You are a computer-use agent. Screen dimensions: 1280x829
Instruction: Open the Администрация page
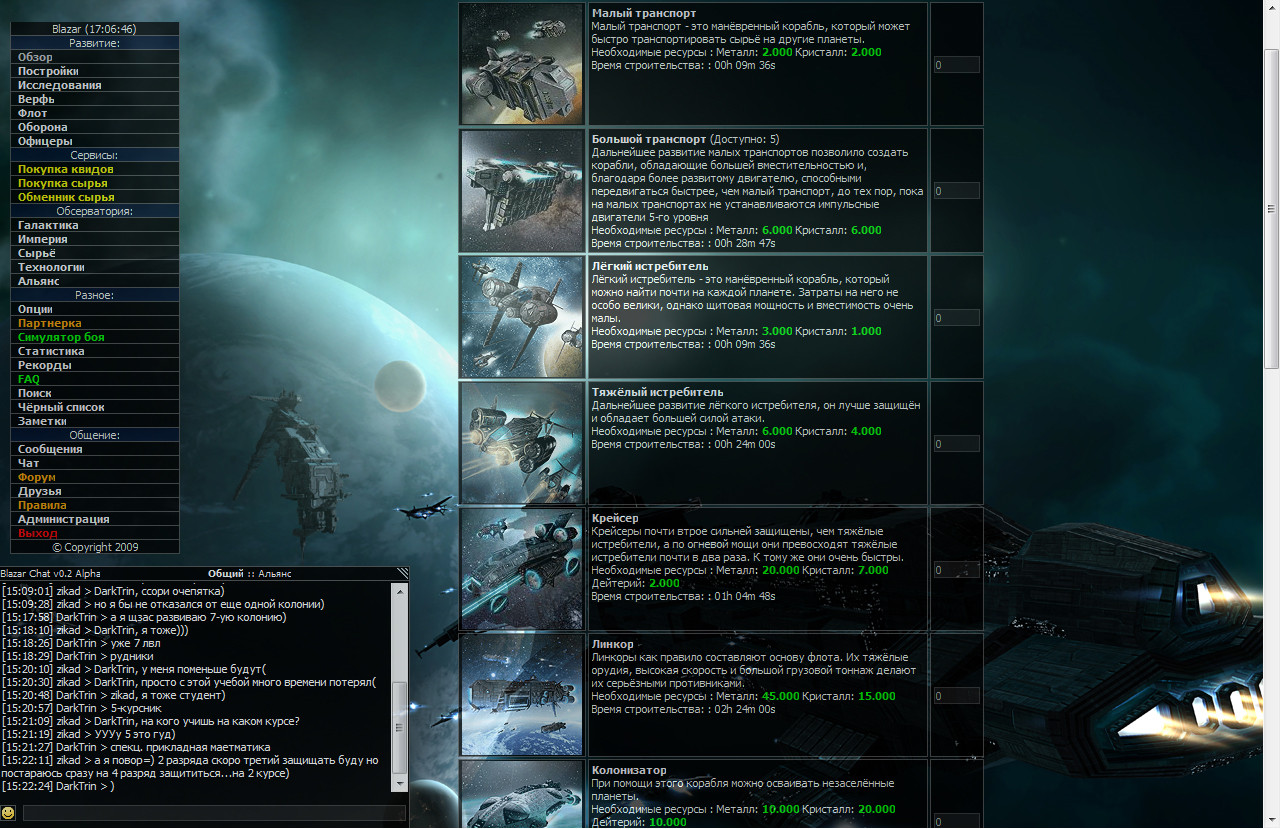click(64, 519)
